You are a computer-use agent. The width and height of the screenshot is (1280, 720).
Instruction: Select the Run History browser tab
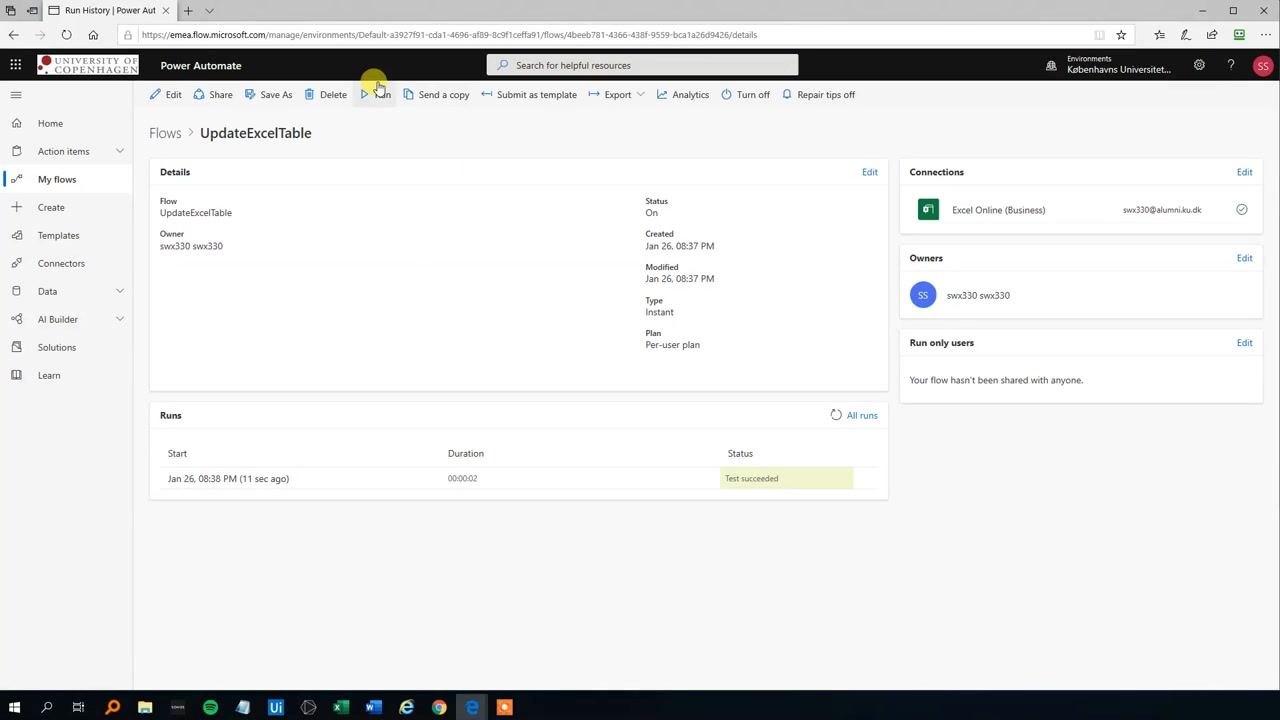(x=110, y=11)
